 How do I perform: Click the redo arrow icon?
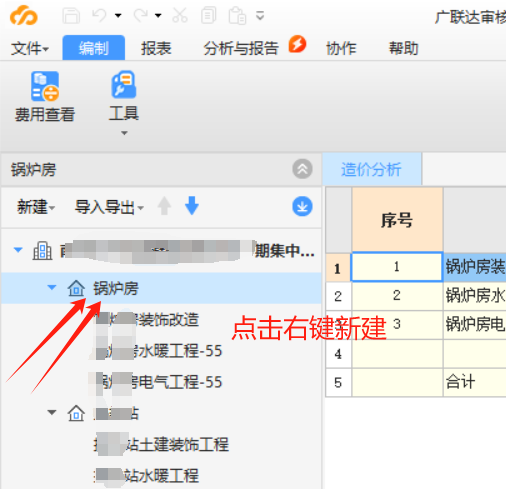140,15
